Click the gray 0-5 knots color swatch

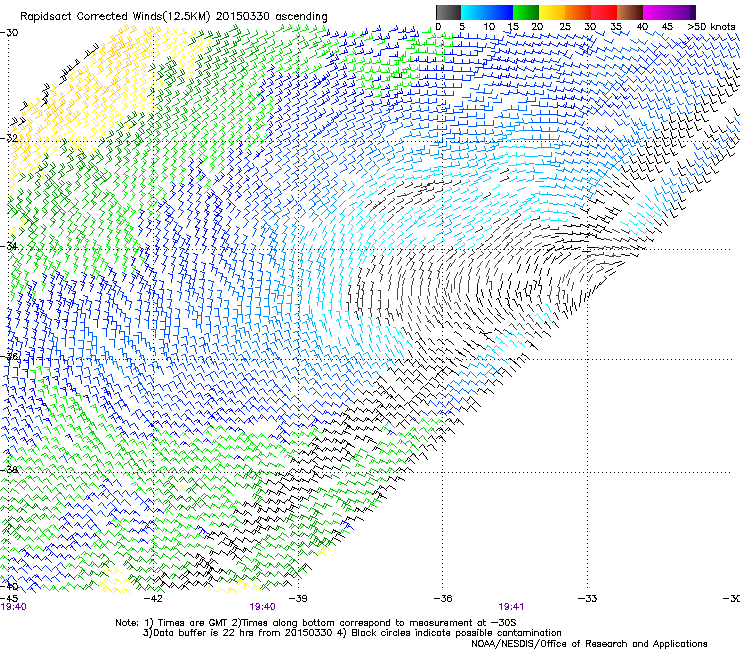(448, 13)
